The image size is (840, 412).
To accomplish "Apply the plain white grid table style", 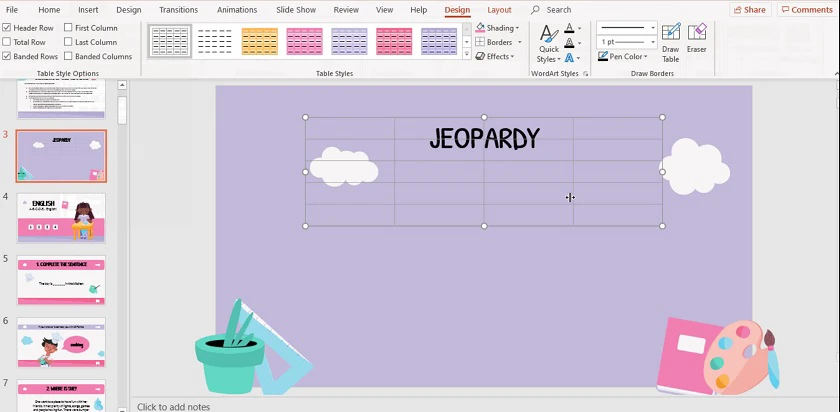I will tap(170, 41).
